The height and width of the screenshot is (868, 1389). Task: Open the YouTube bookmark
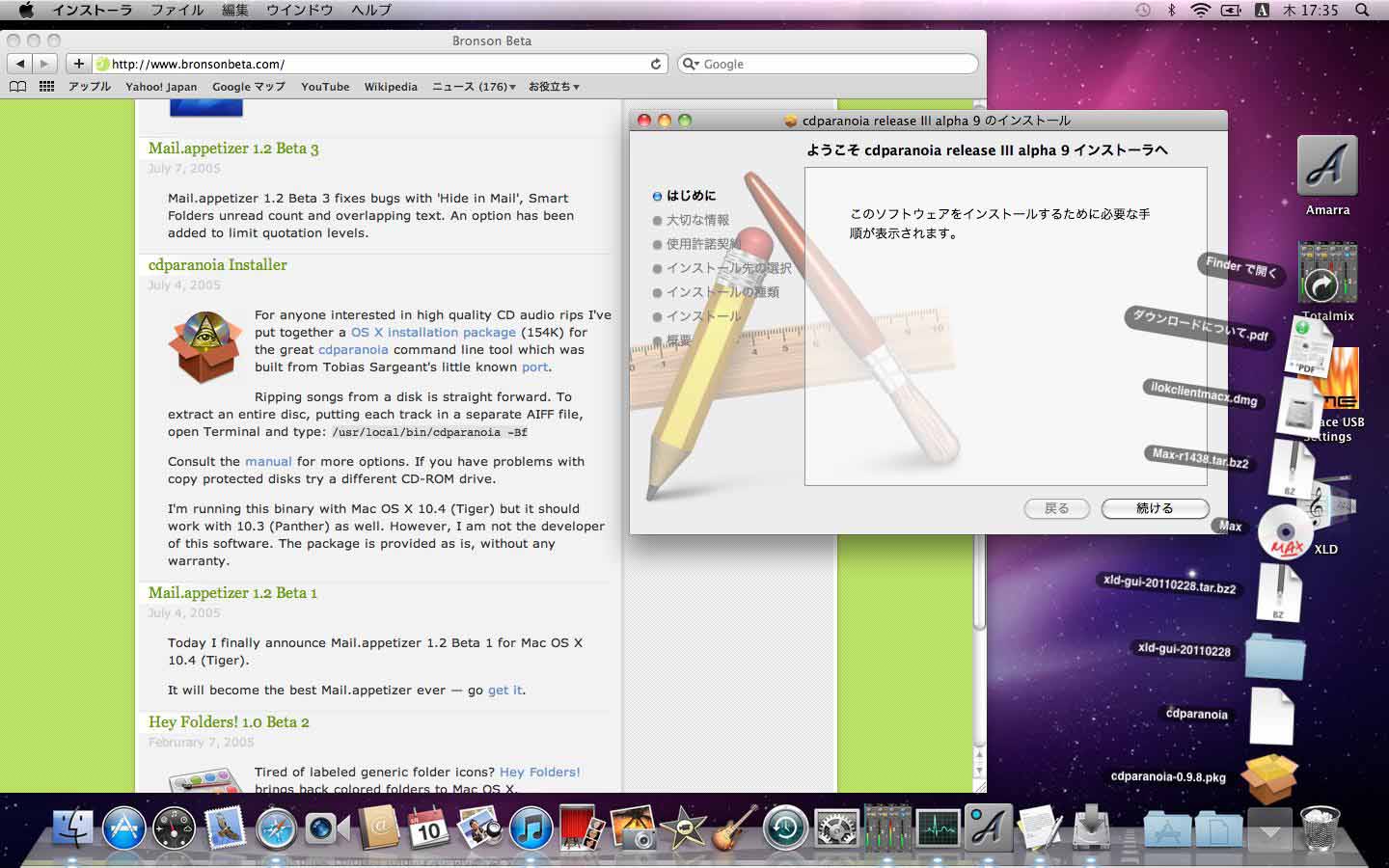pyautogui.click(x=325, y=86)
